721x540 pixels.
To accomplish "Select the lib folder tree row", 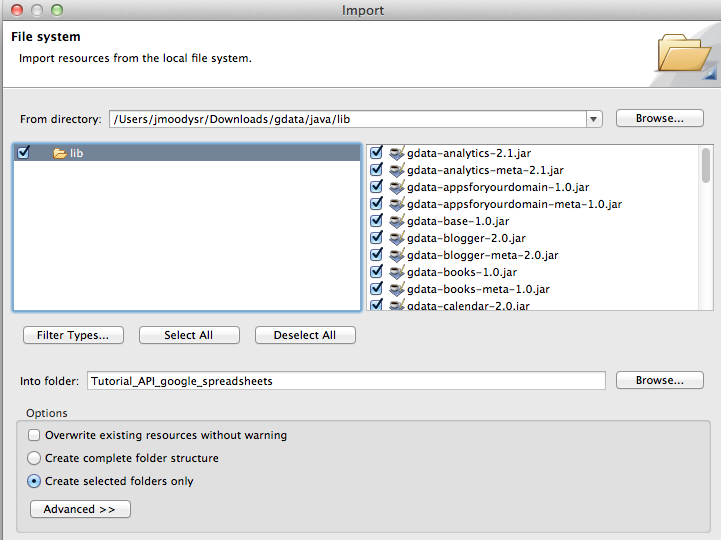I will 187,153.
